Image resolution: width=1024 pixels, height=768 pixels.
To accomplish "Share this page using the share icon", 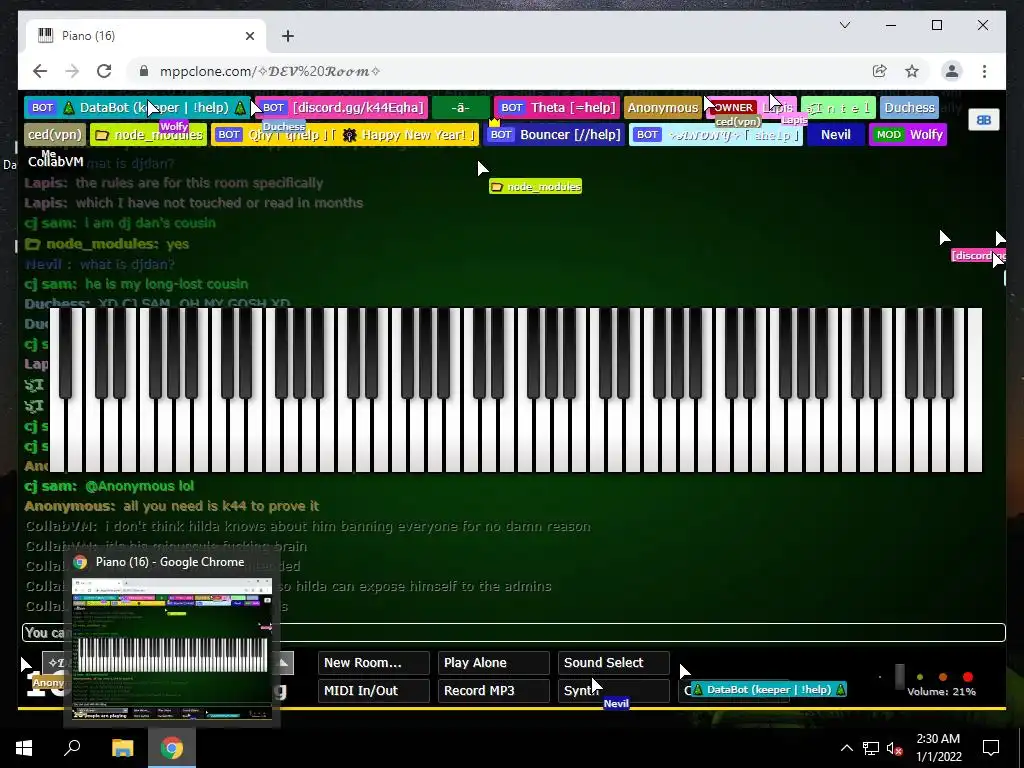I will tap(879, 71).
